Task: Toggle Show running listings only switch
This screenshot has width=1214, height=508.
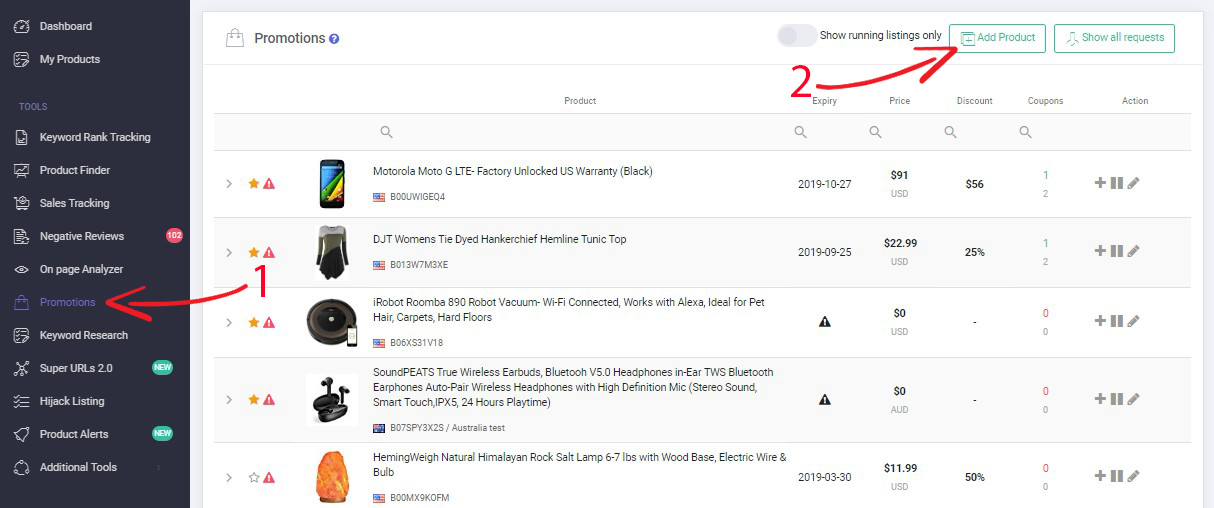Action: pyautogui.click(x=797, y=36)
